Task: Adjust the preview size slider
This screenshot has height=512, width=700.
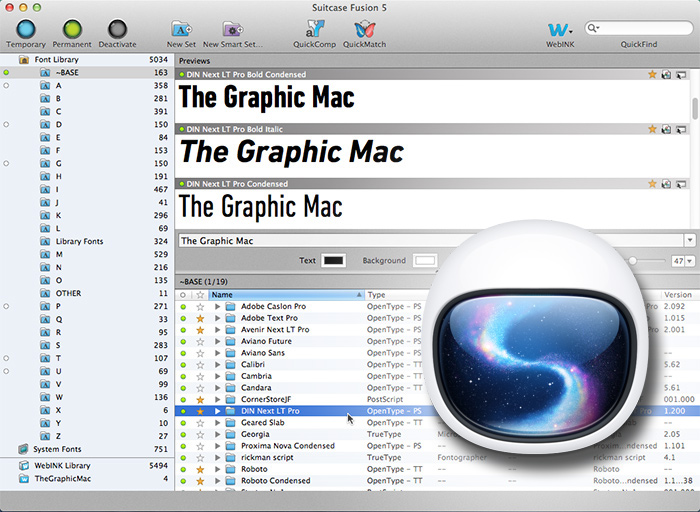Action: pos(633,261)
